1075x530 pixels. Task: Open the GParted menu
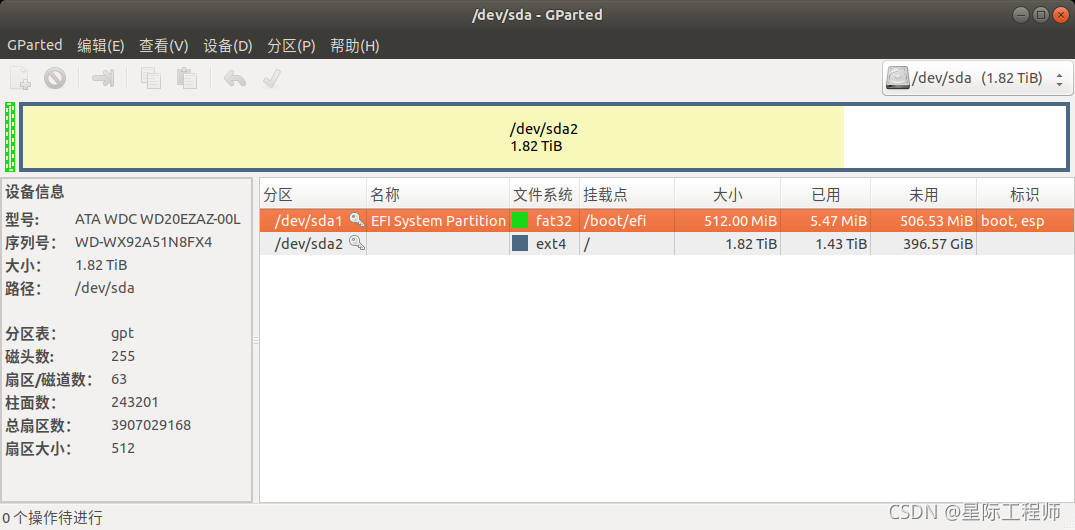(x=34, y=45)
